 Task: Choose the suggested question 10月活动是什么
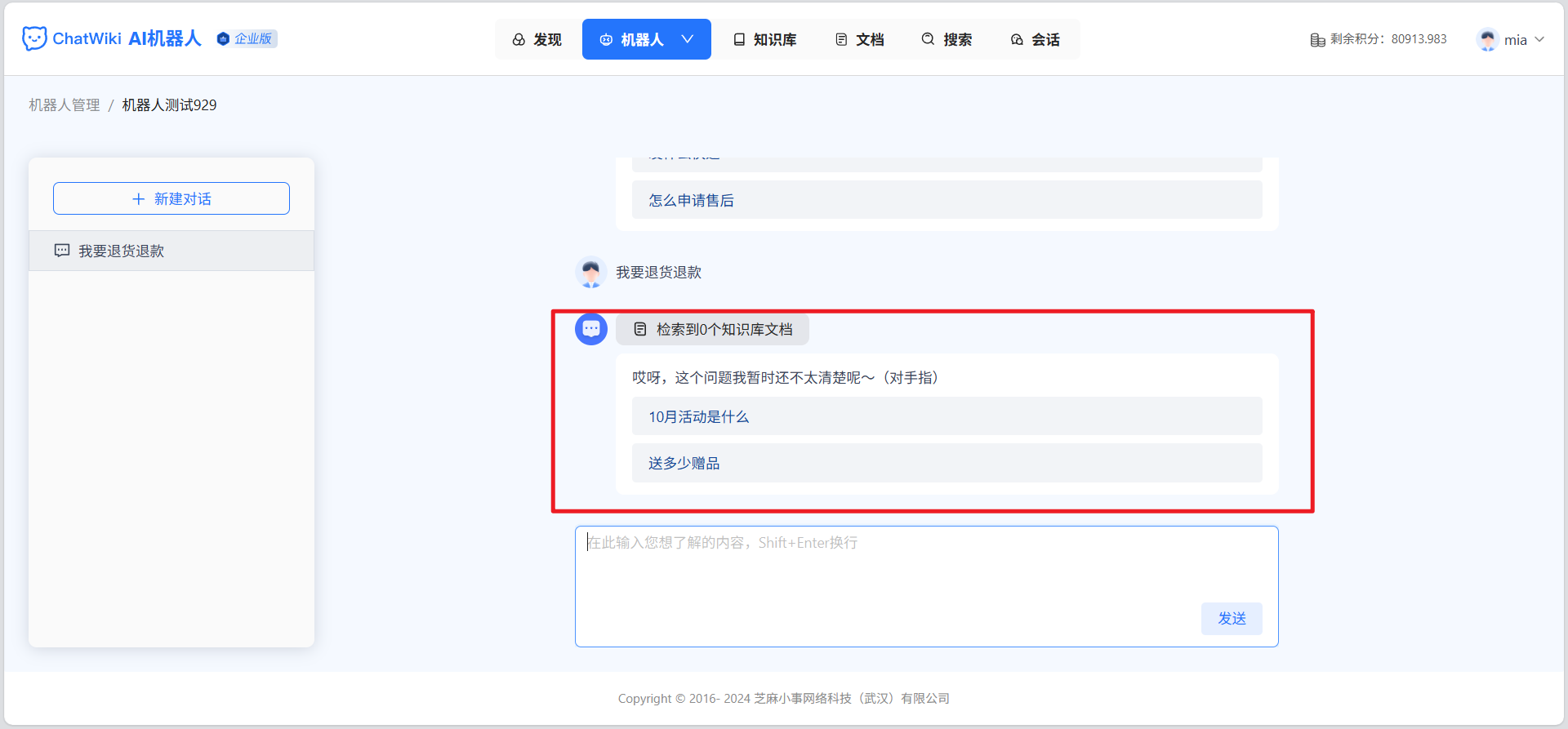tap(947, 416)
